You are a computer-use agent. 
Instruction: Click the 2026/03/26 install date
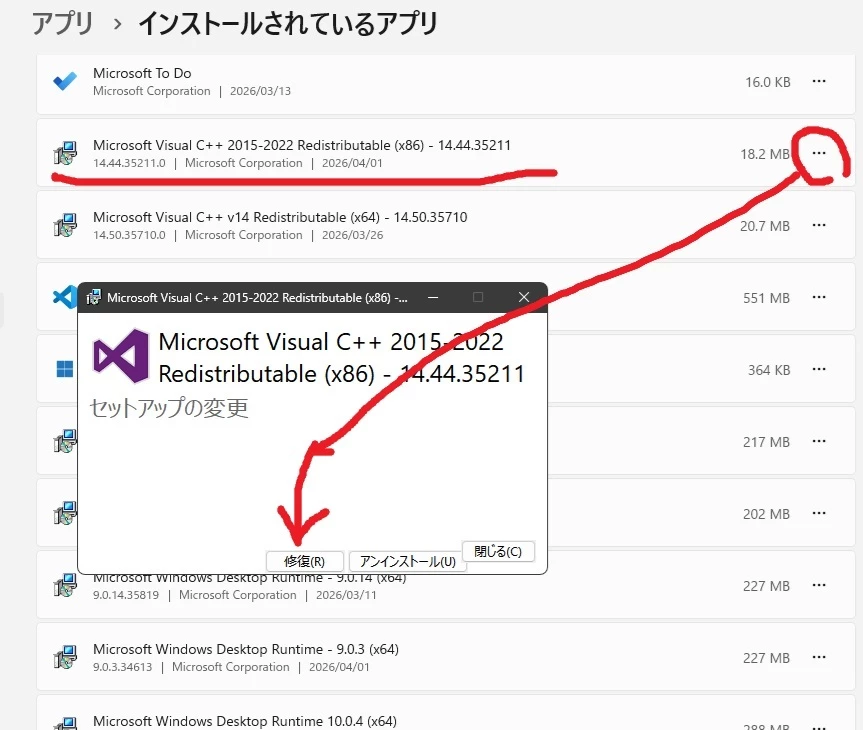pyautogui.click(x=352, y=235)
